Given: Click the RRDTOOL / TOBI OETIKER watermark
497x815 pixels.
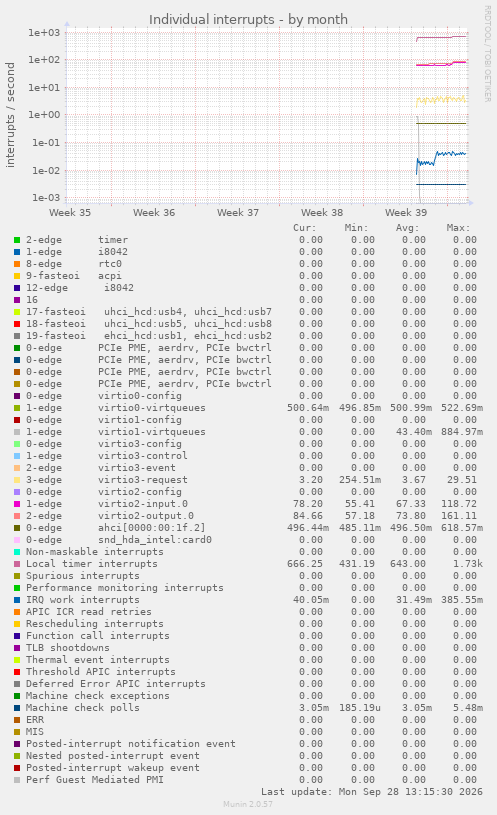Looking at the screenshot, I should click(488, 54).
